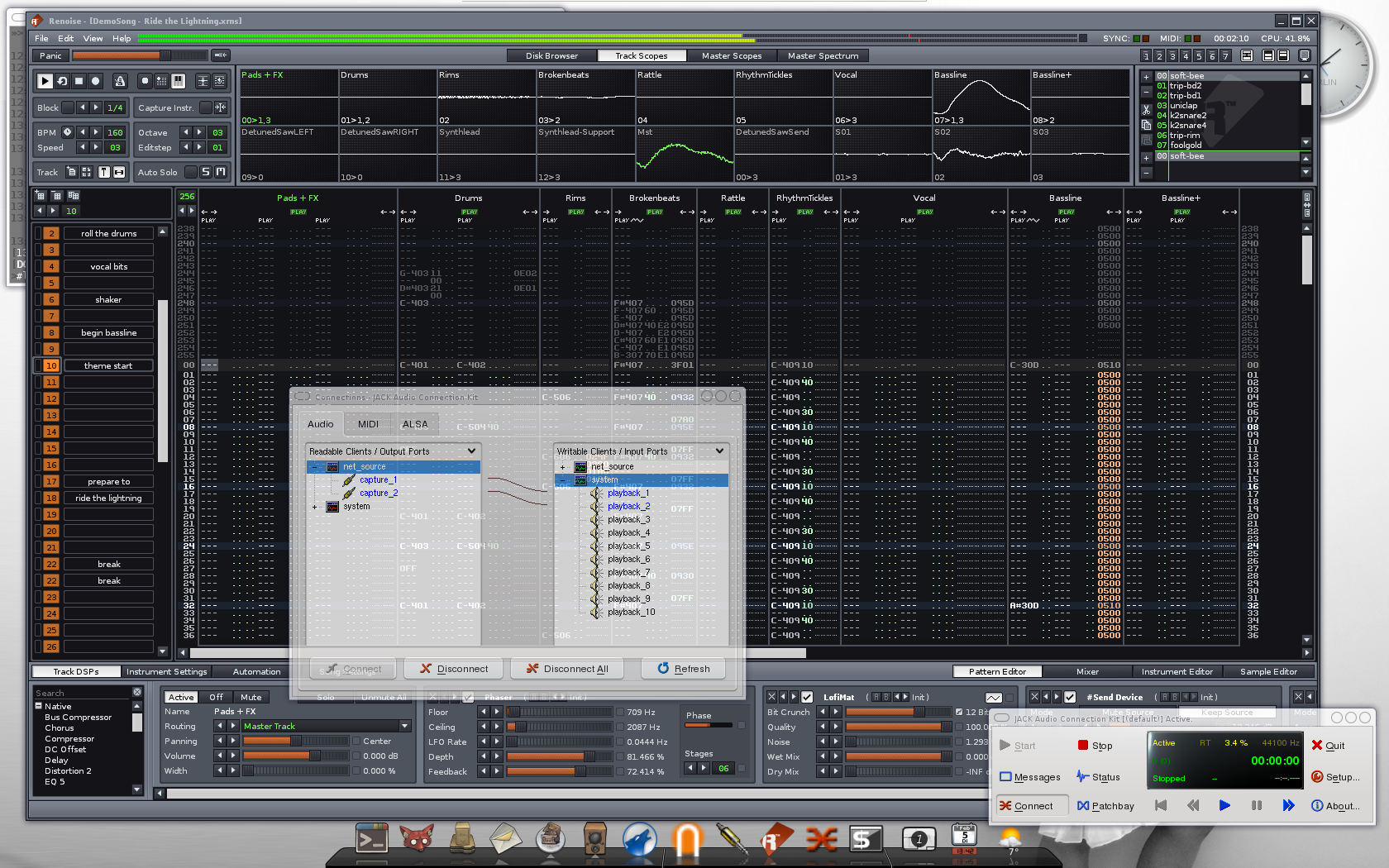Adjust the Phaser Feedback slider

(559, 771)
